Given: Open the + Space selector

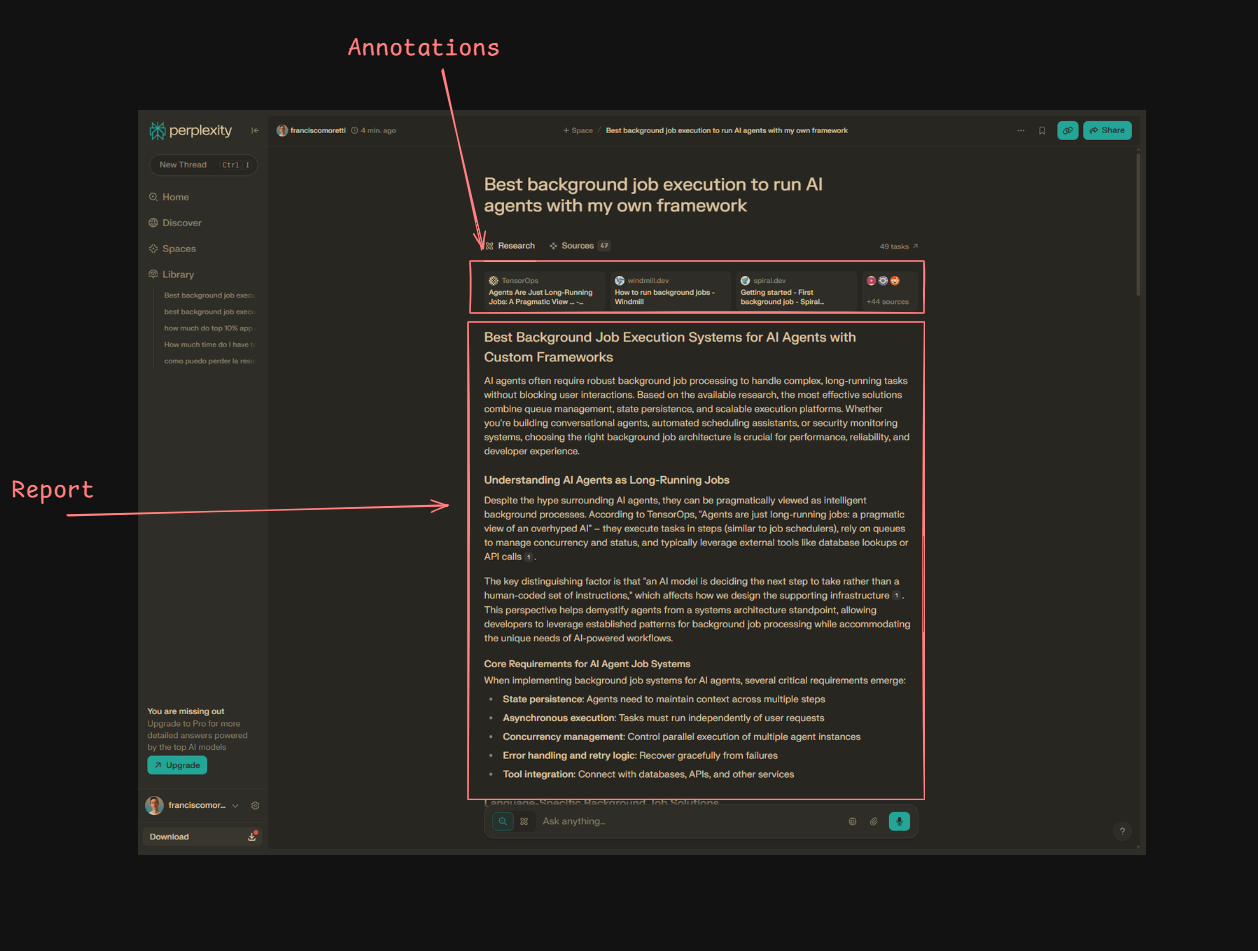Looking at the screenshot, I should coord(576,130).
